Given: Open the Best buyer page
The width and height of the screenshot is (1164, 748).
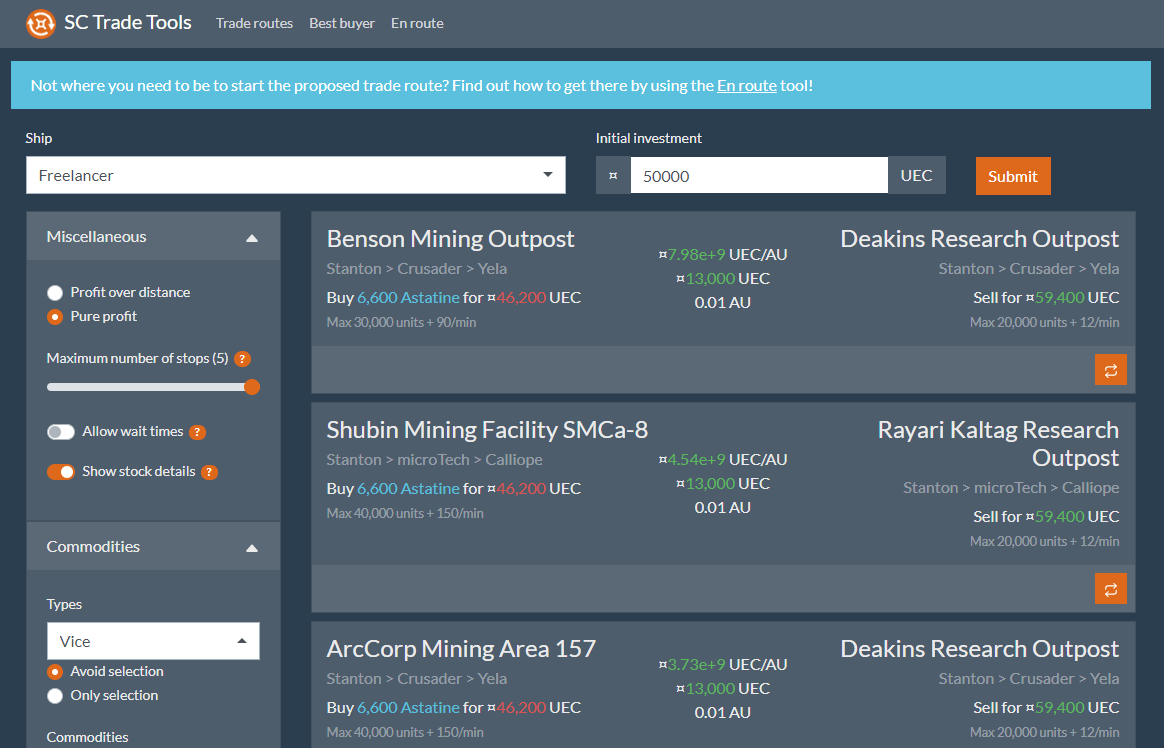Looking at the screenshot, I should tap(342, 23).
